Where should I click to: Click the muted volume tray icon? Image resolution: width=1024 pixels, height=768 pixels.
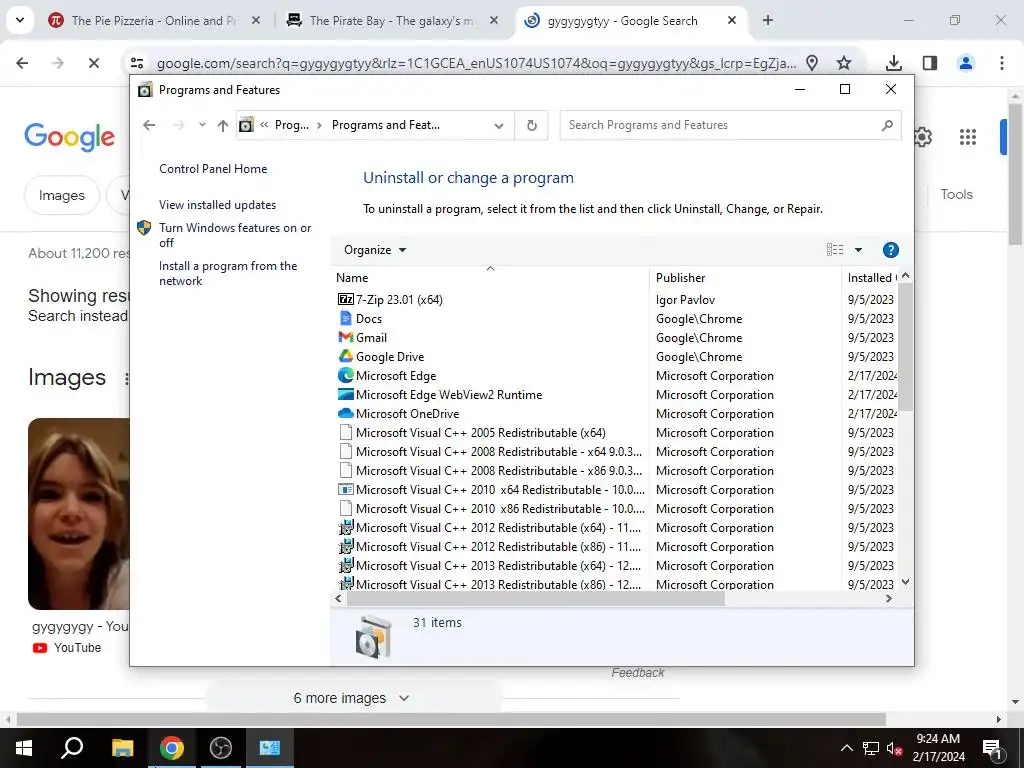tap(894, 748)
